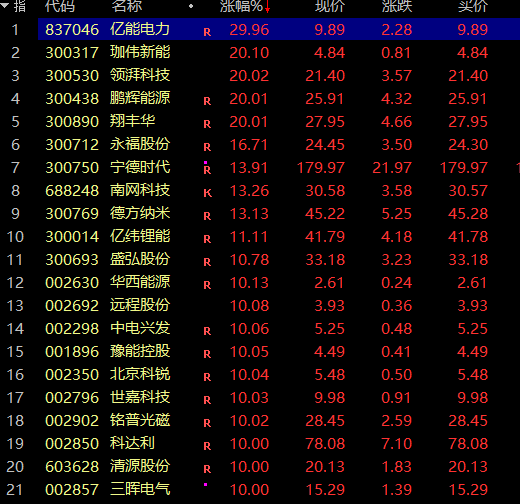Click the R marker beside 宁德时代
The image size is (520, 504).
tap(207, 170)
